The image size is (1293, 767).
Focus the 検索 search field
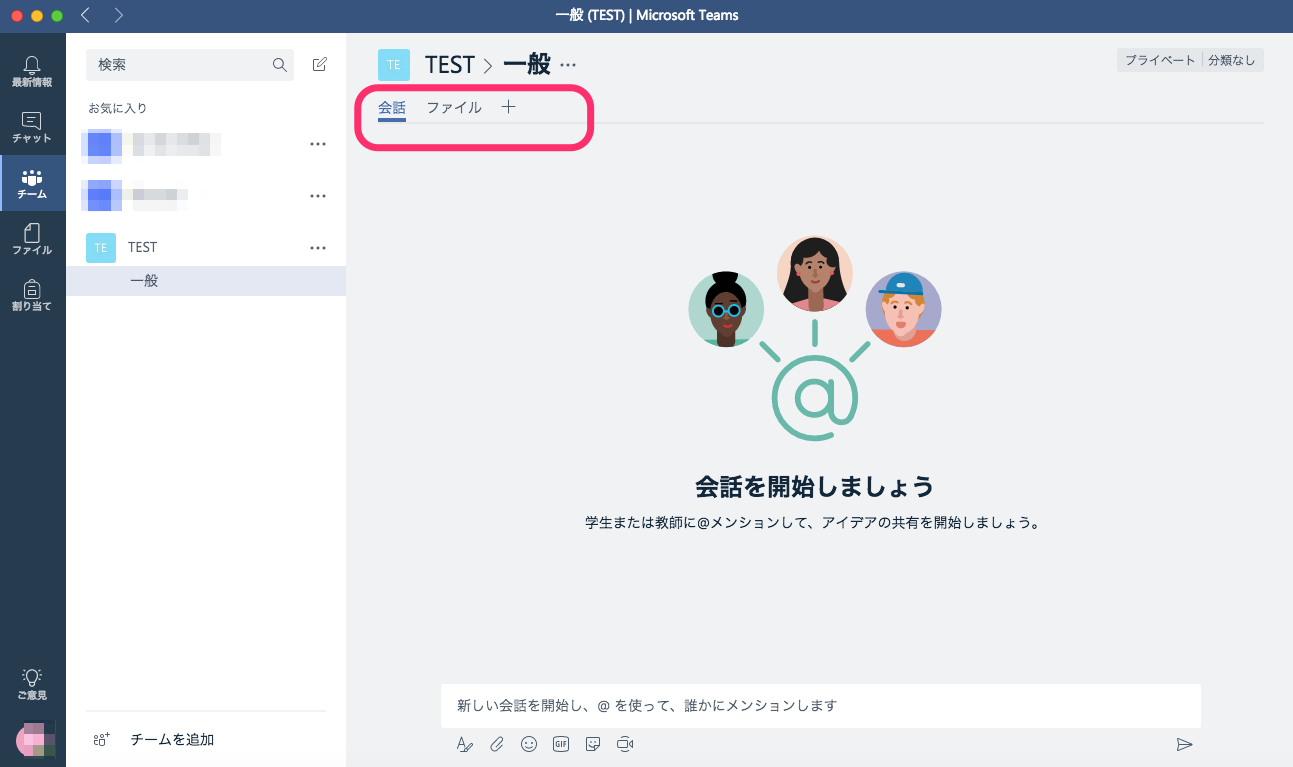pyautogui.click(x=190, y=65)
